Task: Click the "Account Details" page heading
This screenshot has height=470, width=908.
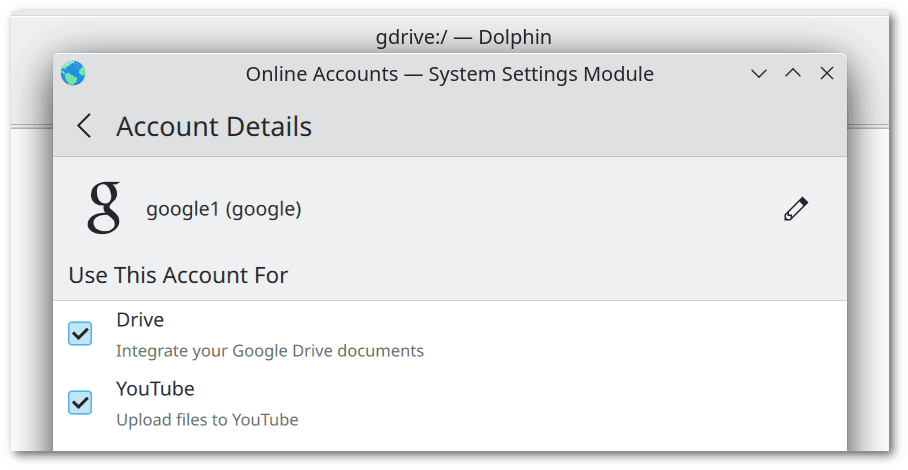Action: pos(214,127)
